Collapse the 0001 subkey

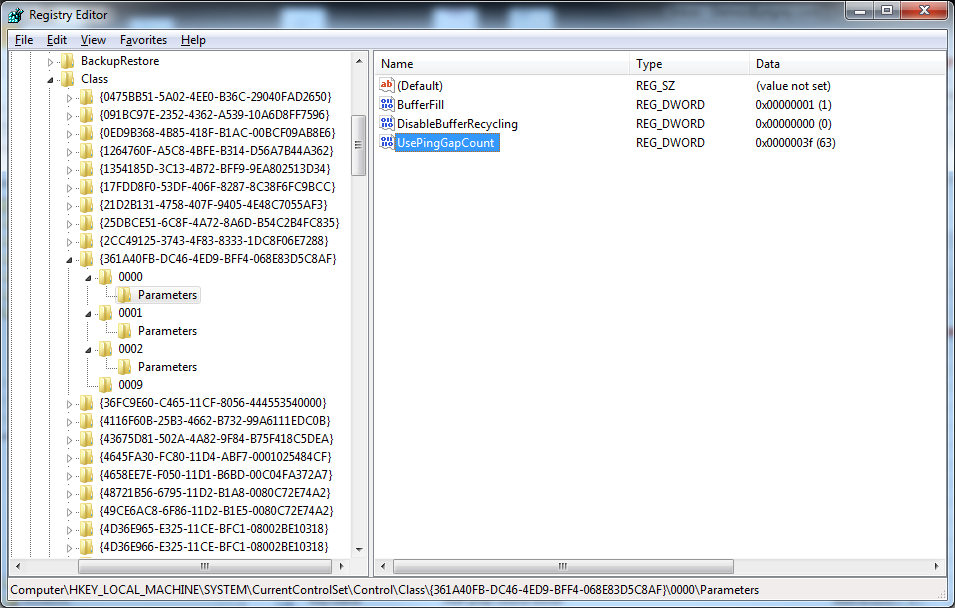tap(88, 314)
